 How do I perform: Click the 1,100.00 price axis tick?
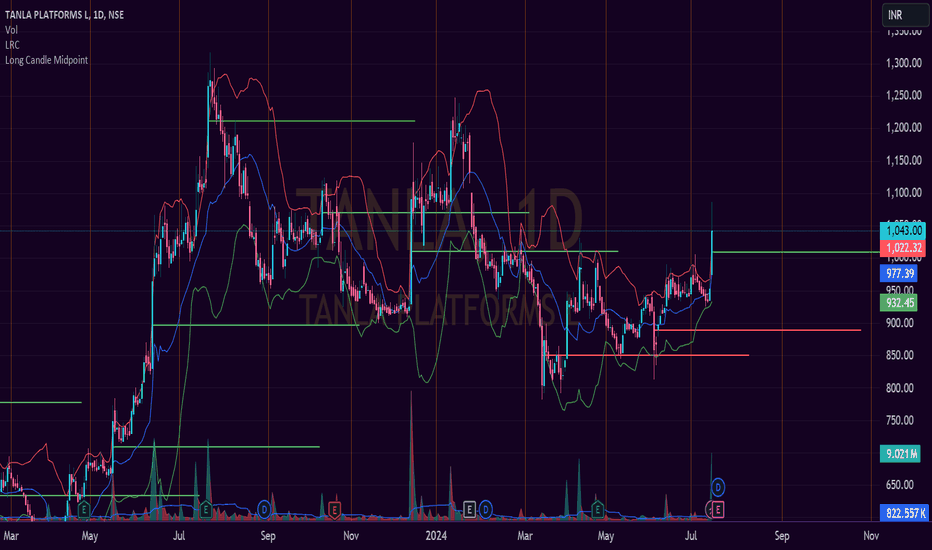(903, 192)
